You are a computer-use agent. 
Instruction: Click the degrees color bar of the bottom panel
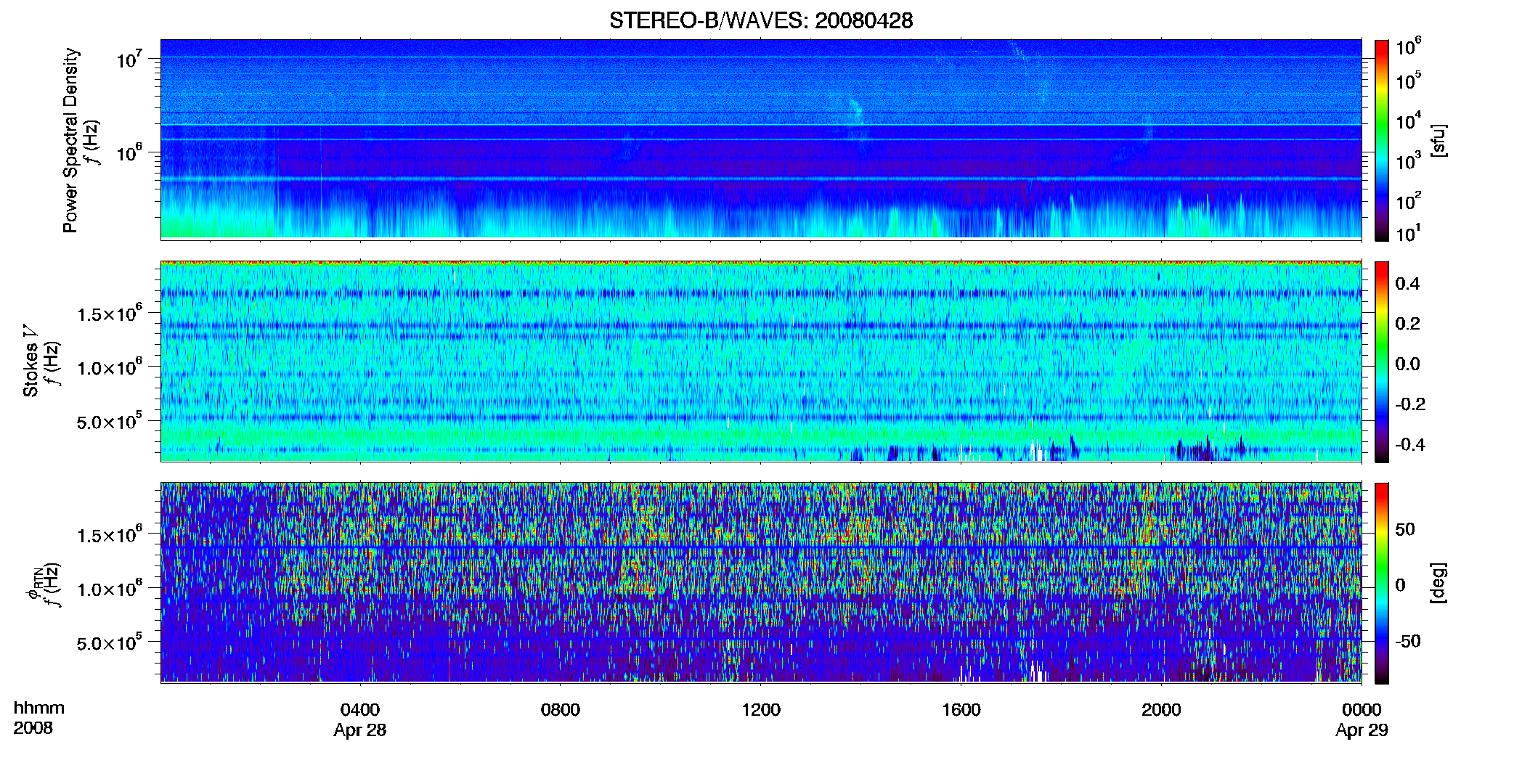tap(1382, 583)
